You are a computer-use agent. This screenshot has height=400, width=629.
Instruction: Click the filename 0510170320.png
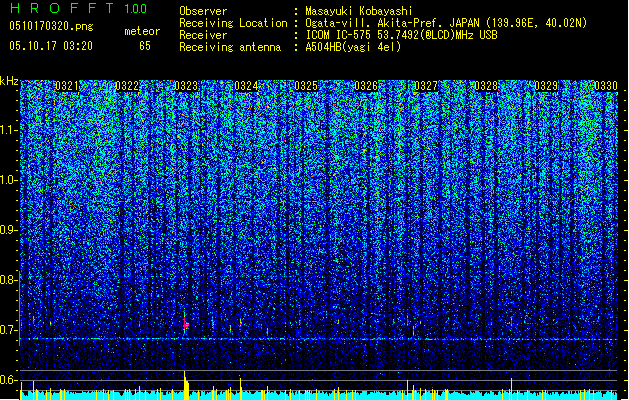click(x=51, y=26)
